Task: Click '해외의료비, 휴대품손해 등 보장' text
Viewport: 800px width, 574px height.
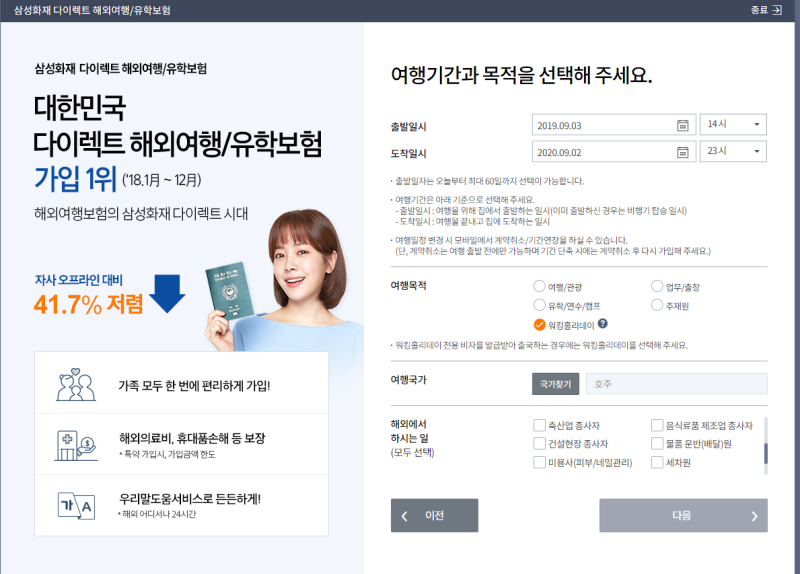Action: pyautogui.click(x=192, y=438)
